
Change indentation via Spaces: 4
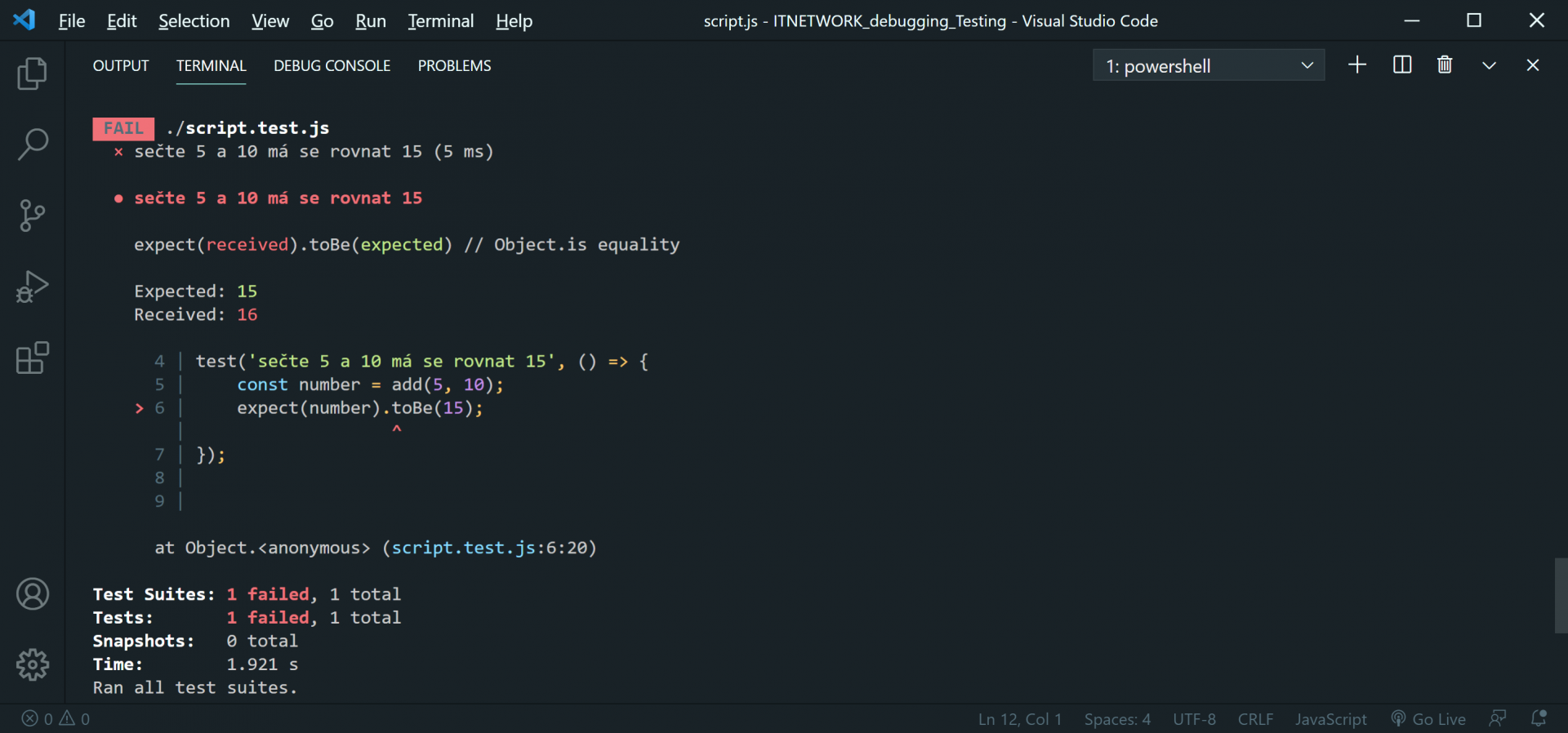tap(1117, 719)
